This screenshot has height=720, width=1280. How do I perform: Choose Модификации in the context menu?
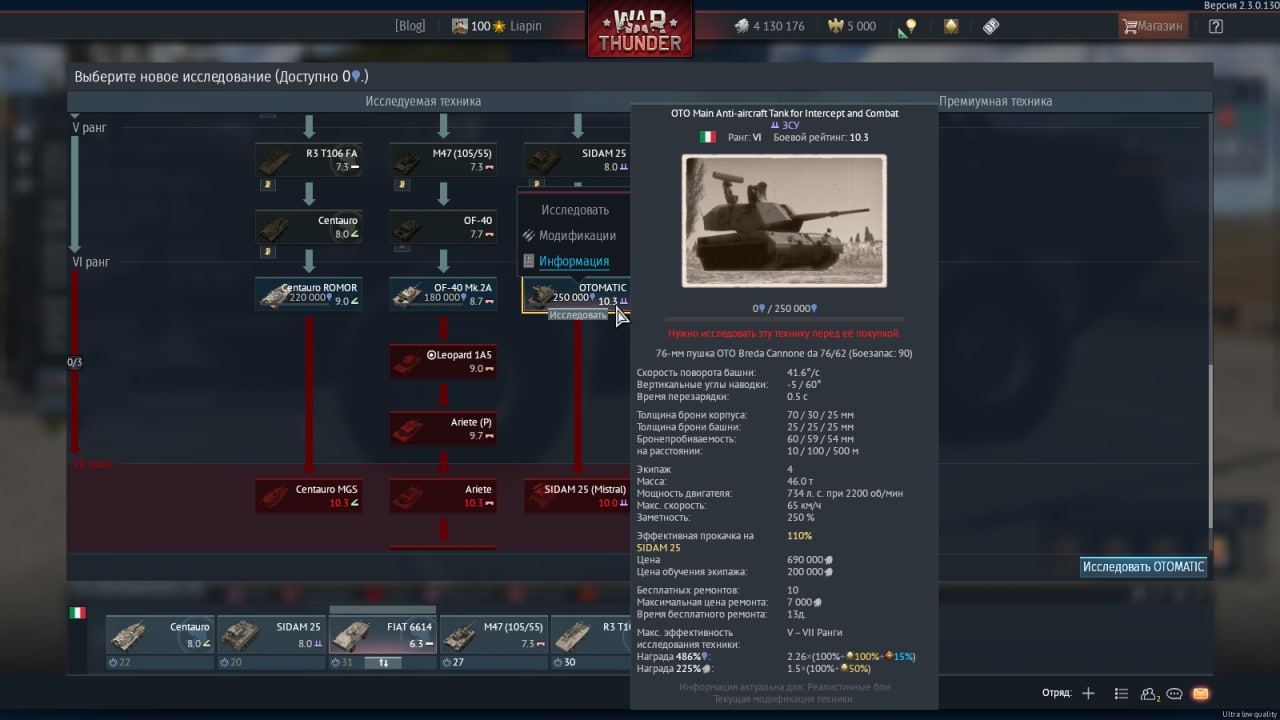[x=577, y=236]
